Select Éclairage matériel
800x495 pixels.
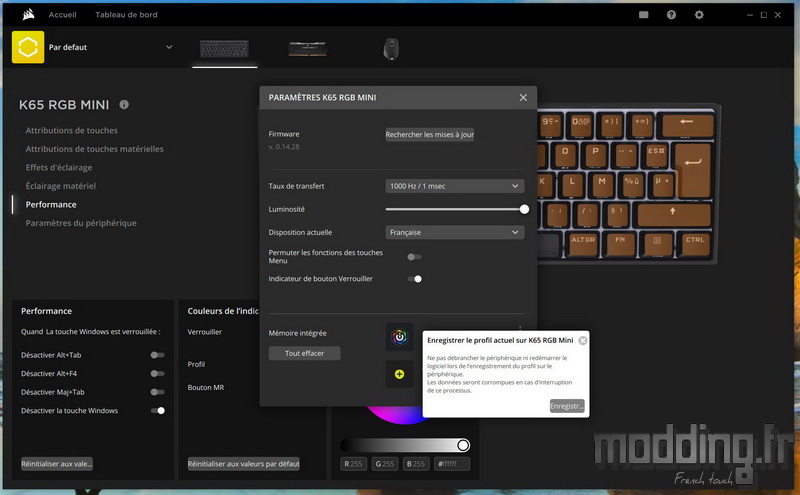61,186
